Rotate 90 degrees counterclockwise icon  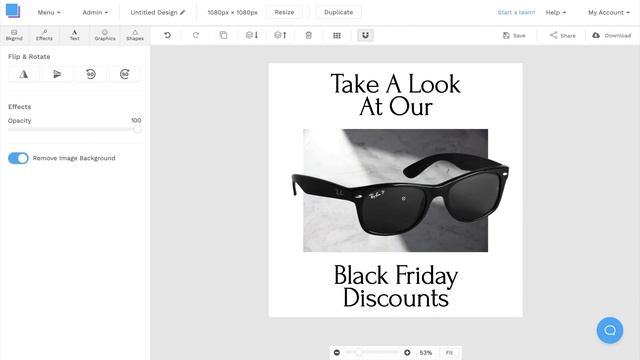coord(91,74)
